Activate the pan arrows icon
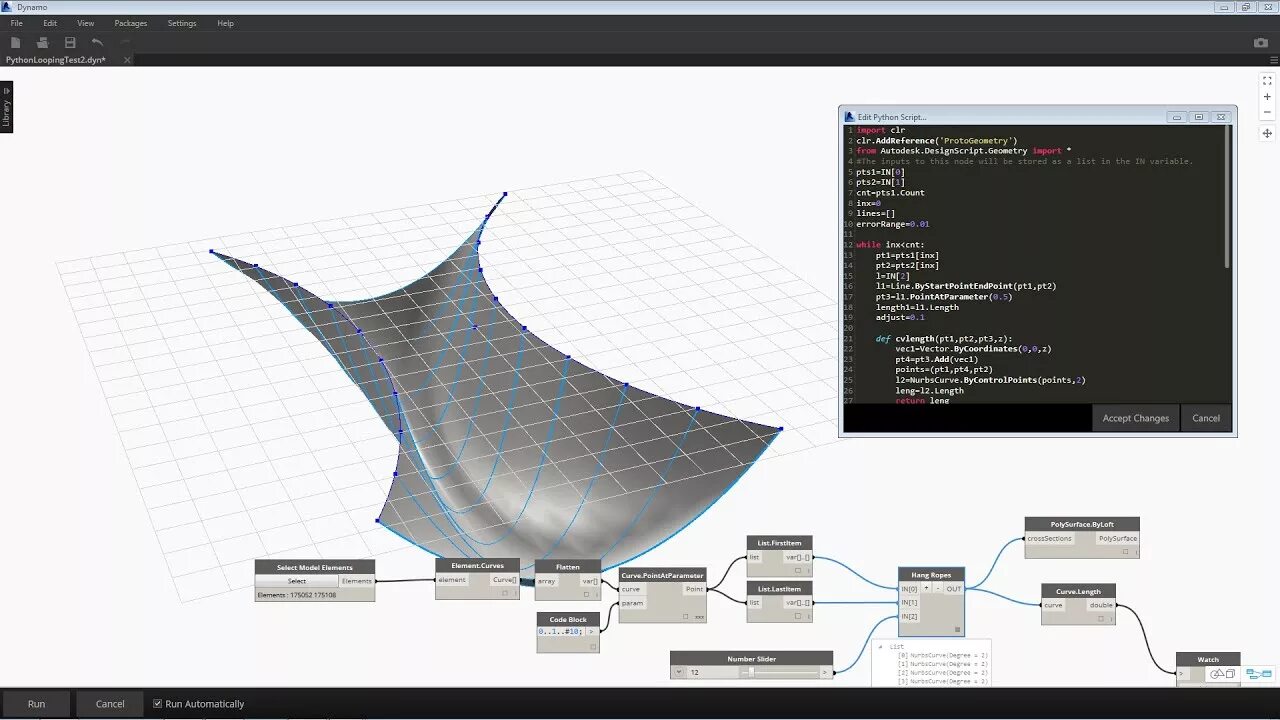 point(1268,133)
